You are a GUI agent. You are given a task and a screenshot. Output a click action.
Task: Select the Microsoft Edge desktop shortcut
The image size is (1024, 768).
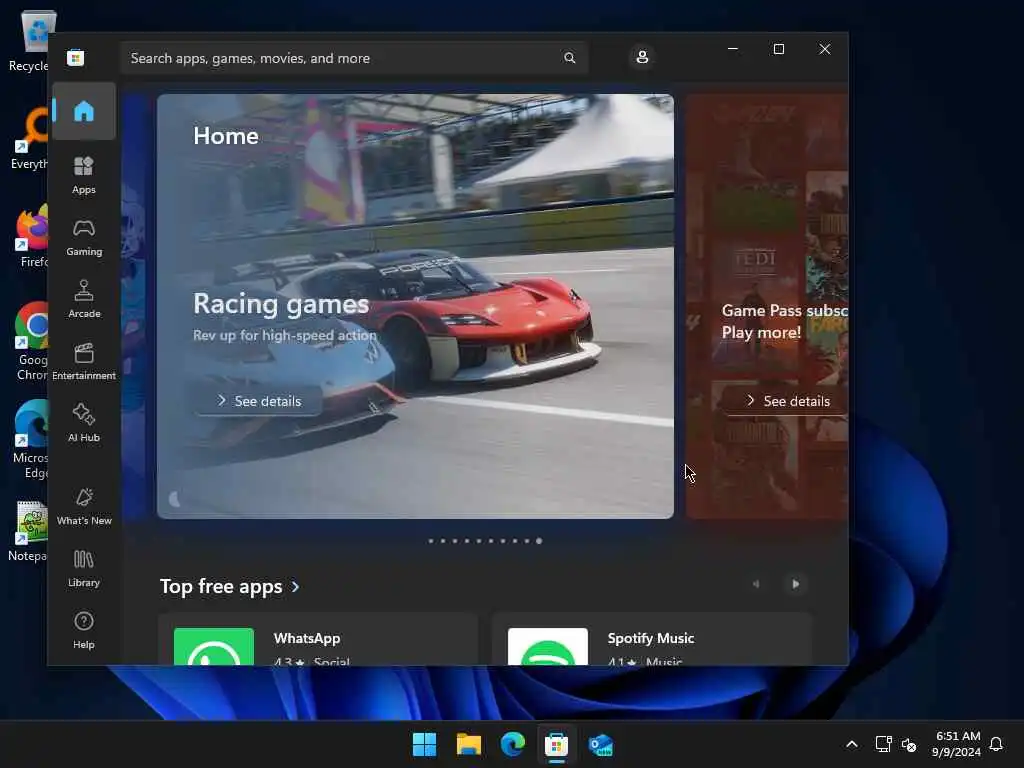pos(30,439)
